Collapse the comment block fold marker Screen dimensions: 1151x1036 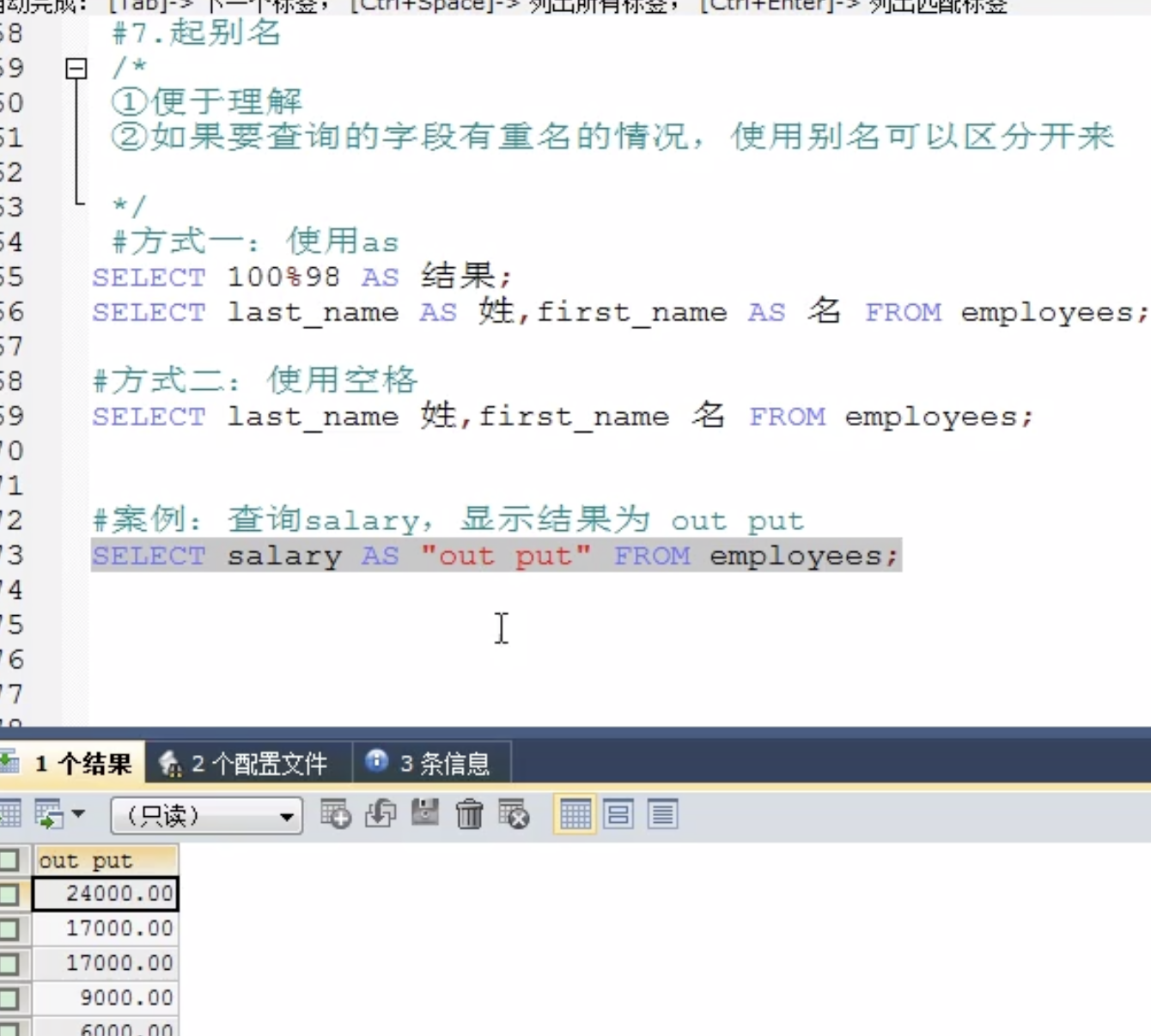pyautogui.click(x=76, y=68)
